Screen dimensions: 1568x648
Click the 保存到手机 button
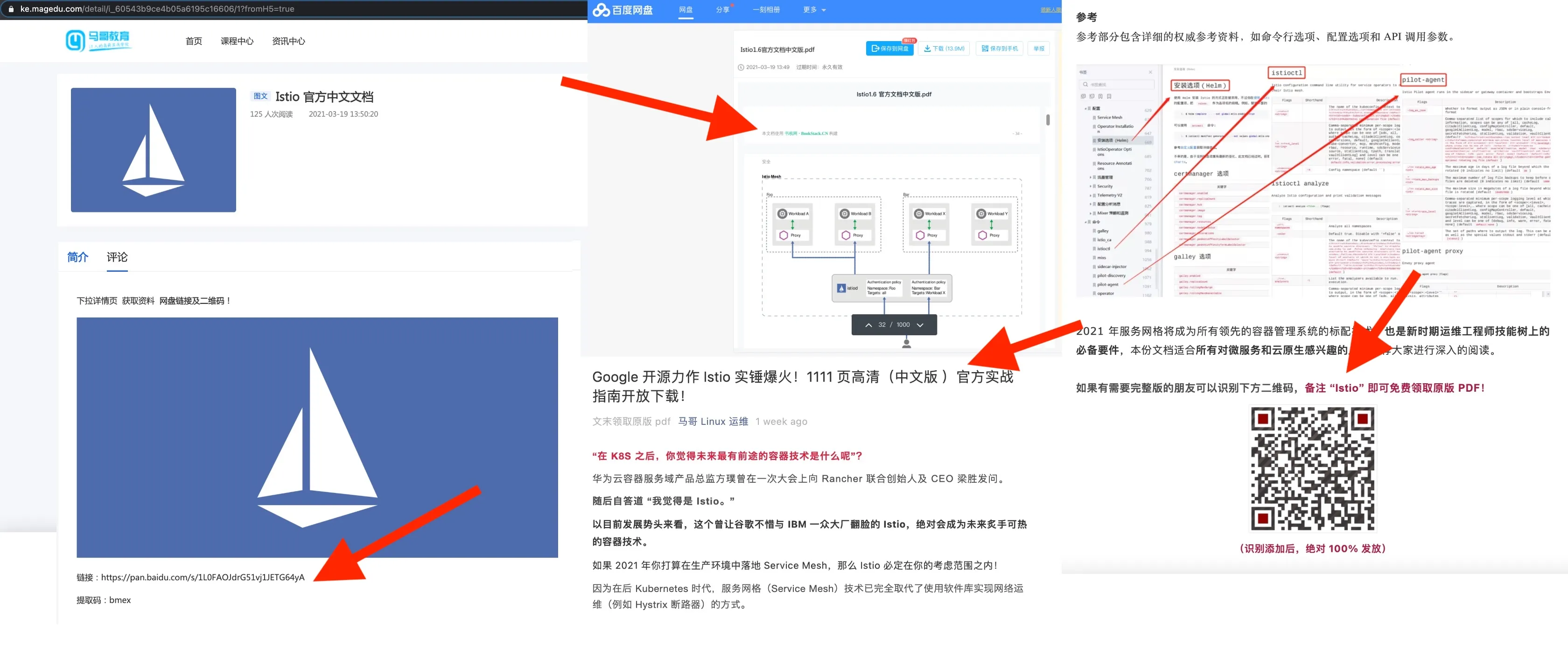1000,48
